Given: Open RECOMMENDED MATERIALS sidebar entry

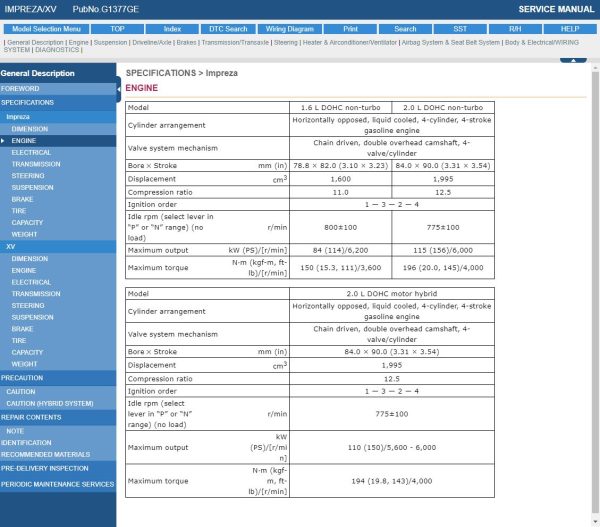Looking at the screenshot, I should (58, 455).
